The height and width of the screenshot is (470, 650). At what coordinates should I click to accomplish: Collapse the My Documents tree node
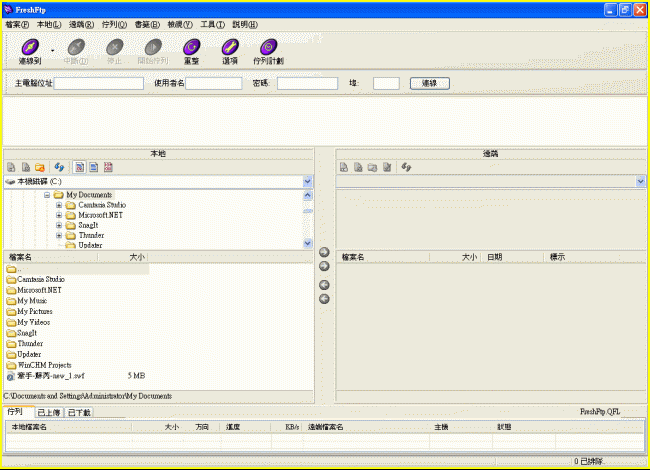(x=47, y=195)
